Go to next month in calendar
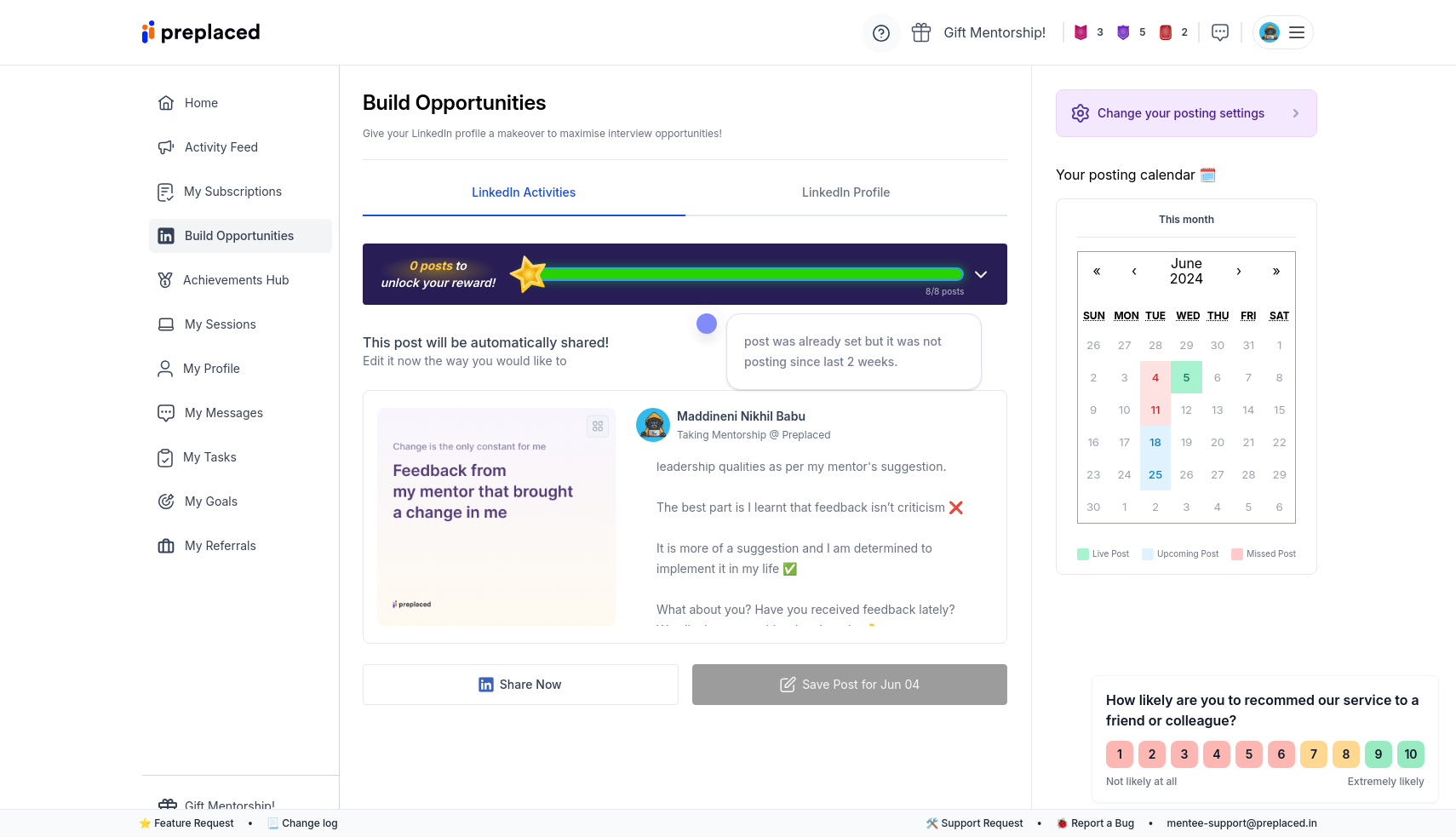1456x837 pixels. pyautogui.click(x=1239, y=272)
